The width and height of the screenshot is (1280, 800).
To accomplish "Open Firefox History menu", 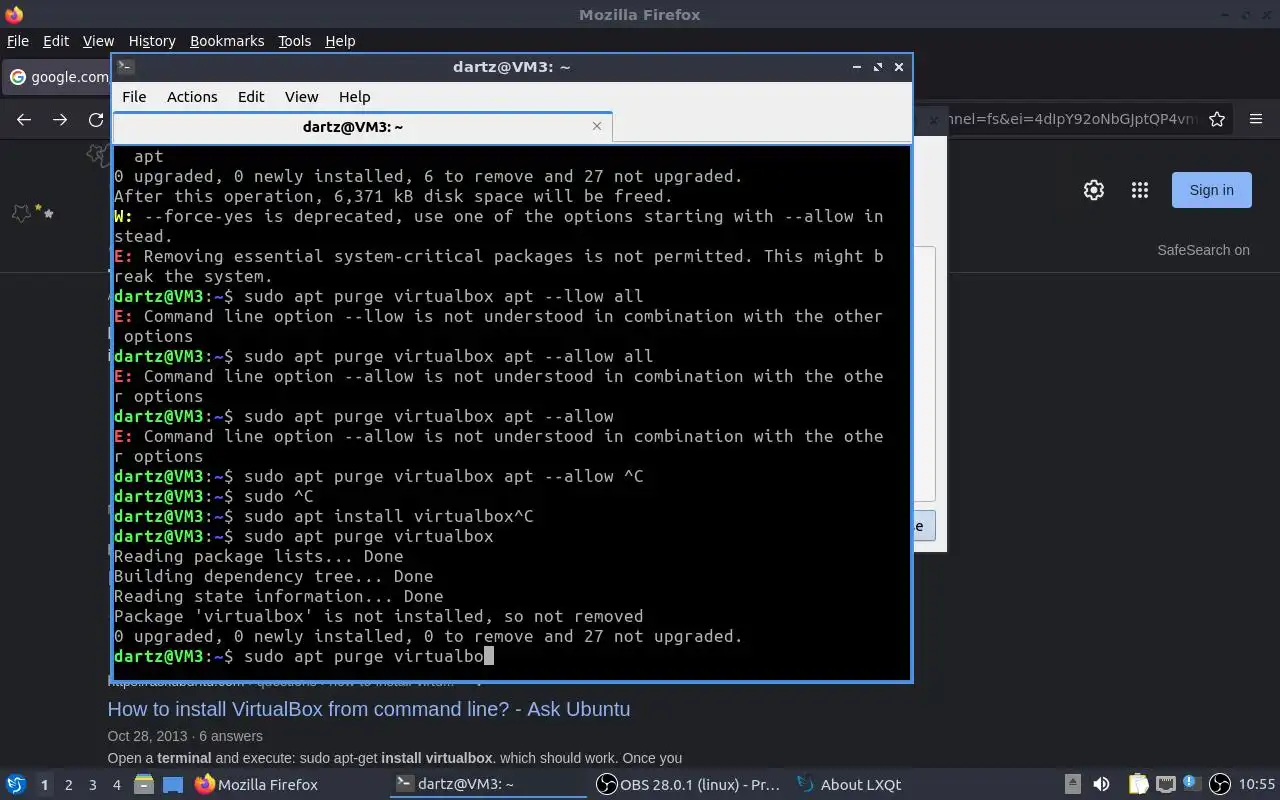I will [152, 41].
